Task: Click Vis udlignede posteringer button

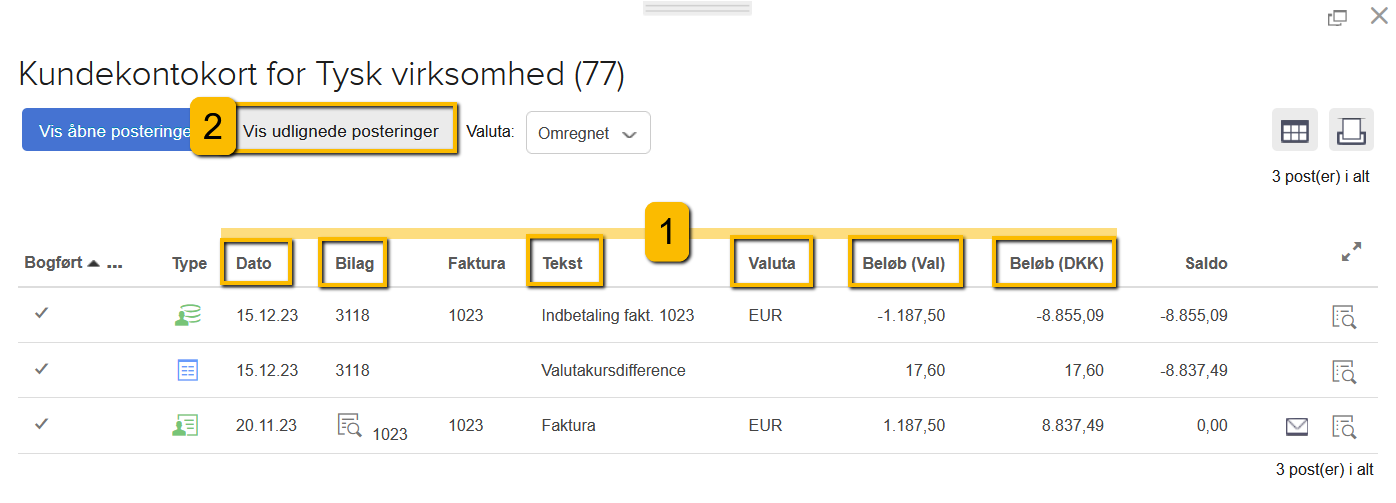Action: pos(341,131)
